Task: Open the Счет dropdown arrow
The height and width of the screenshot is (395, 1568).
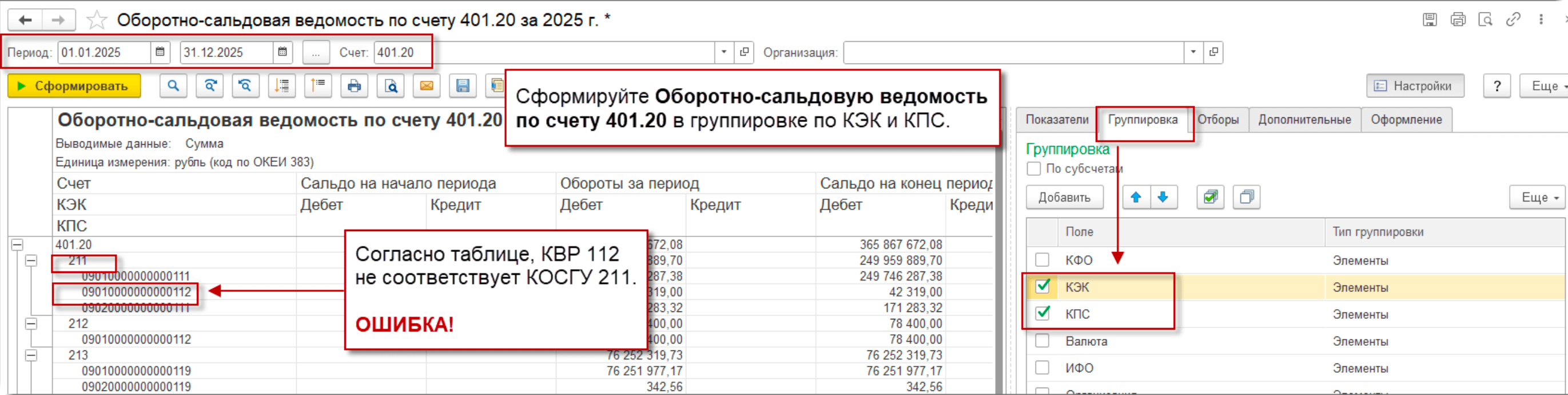Action: pyautogui.click(x=724, y=53)
